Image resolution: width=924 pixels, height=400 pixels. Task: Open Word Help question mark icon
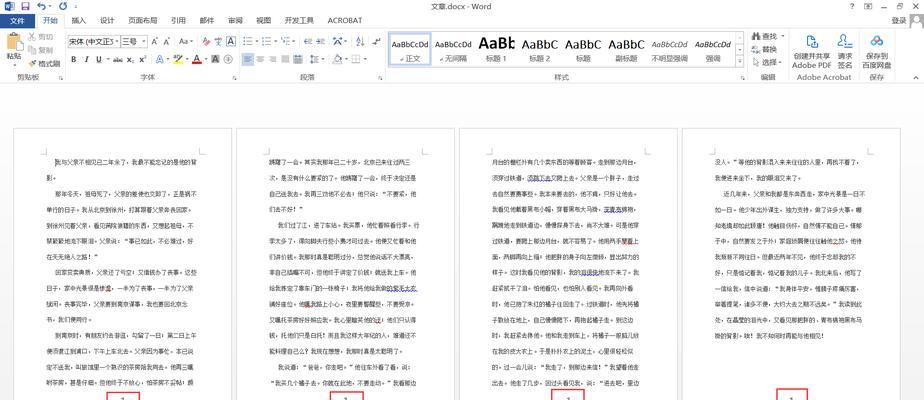pos(852,6)
